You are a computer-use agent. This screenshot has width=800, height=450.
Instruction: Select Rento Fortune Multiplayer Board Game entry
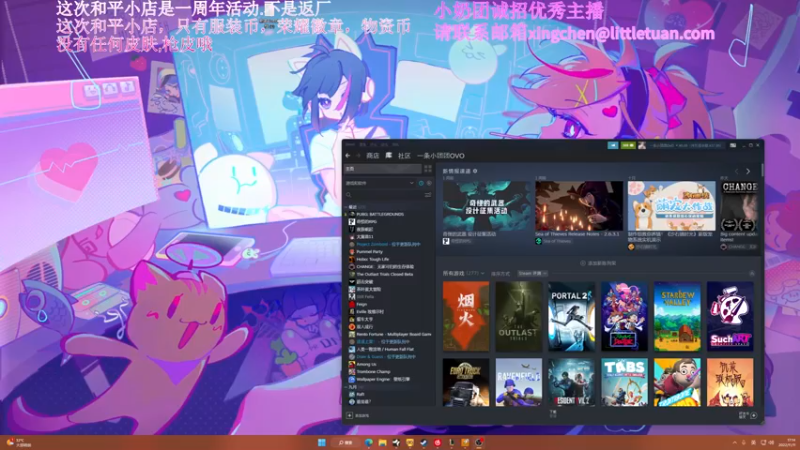coord(389,334)
